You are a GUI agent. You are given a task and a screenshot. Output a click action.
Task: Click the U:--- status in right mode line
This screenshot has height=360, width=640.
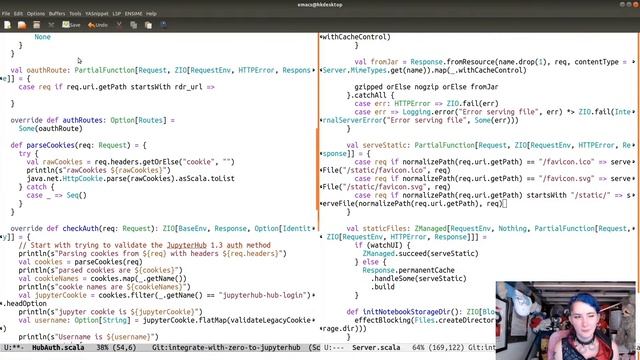334,347
